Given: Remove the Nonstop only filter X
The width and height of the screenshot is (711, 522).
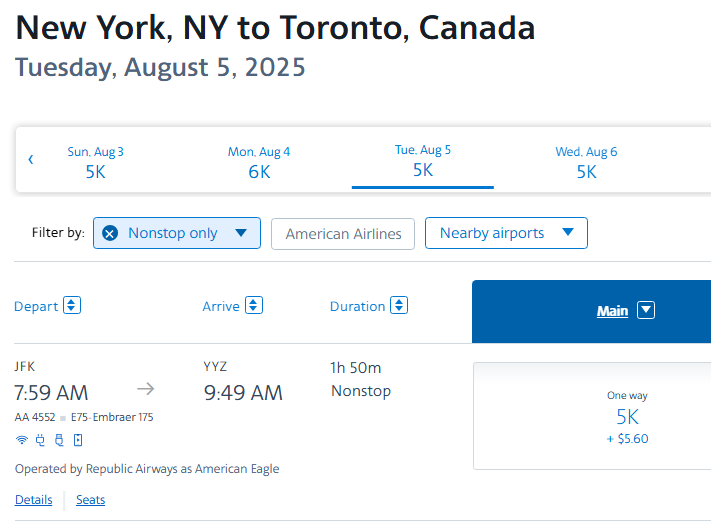Looking at the screenshot, I should point(110,233).
